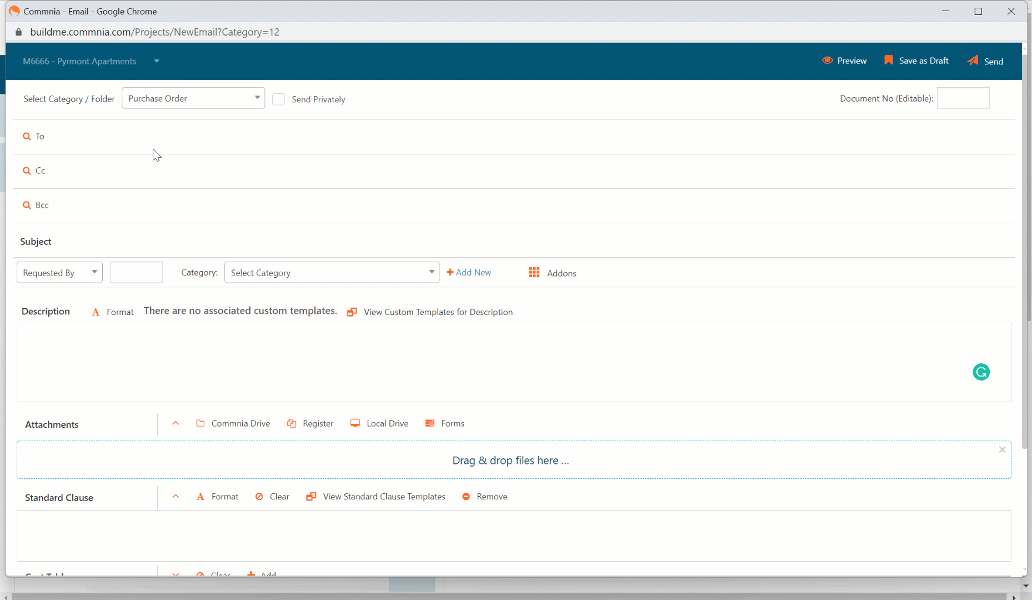Open the Select Category / Folder dropdown

193,98
